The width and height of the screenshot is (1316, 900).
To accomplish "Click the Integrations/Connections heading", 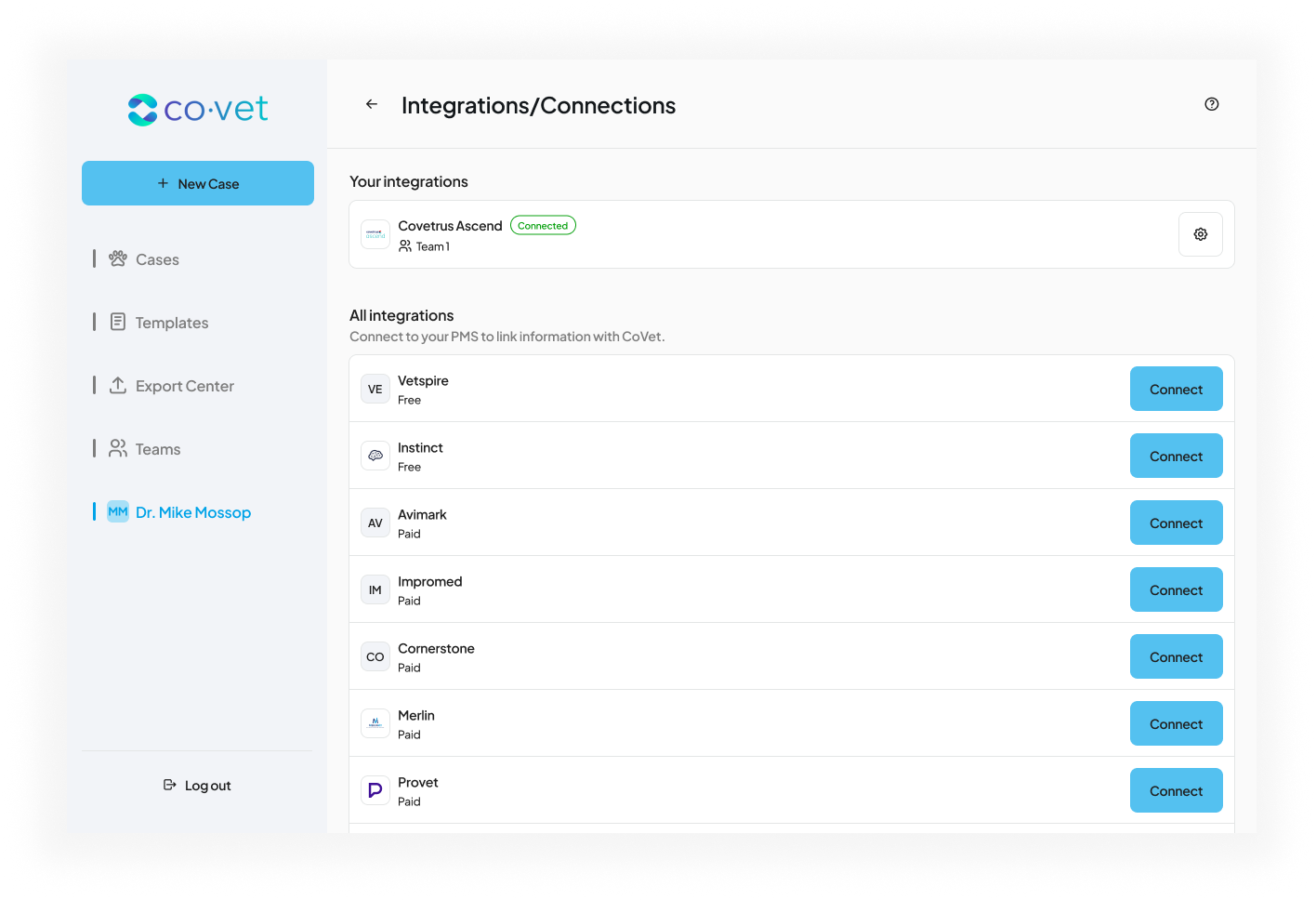I will [x=538, y=106].
